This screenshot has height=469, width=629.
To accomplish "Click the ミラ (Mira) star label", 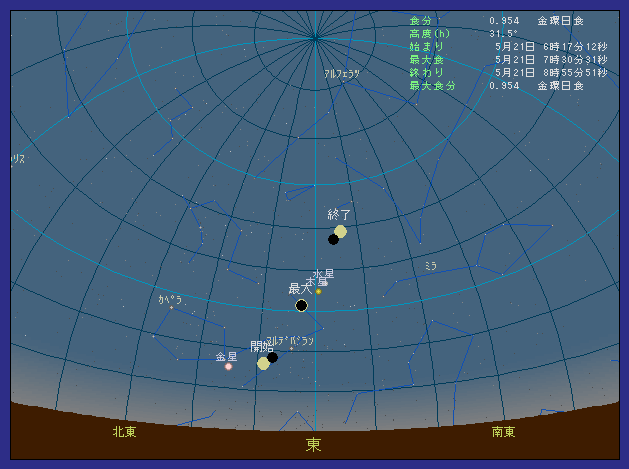I will 431,265.
